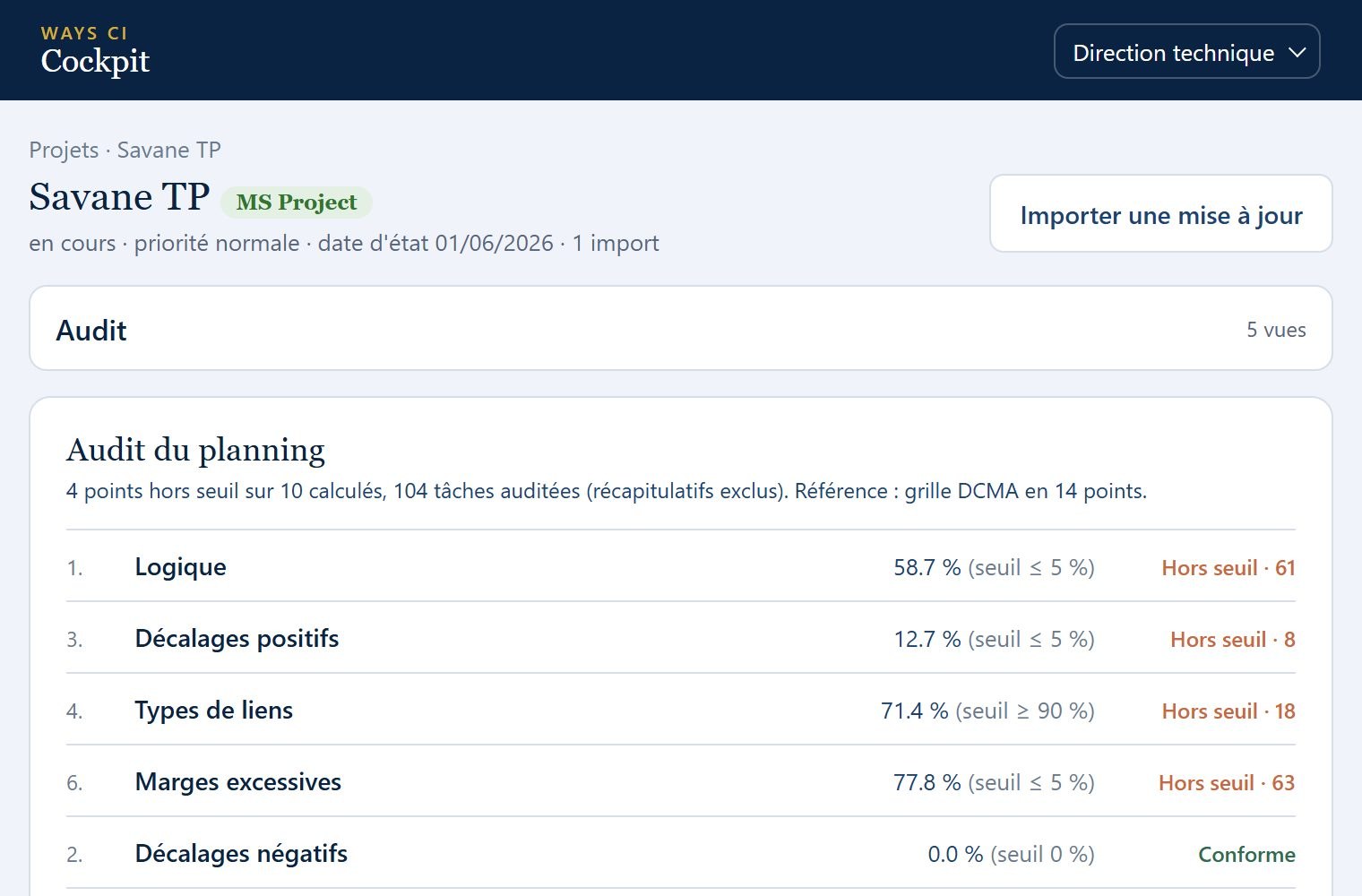Expand the Audit section header

[x=680, y=329]
